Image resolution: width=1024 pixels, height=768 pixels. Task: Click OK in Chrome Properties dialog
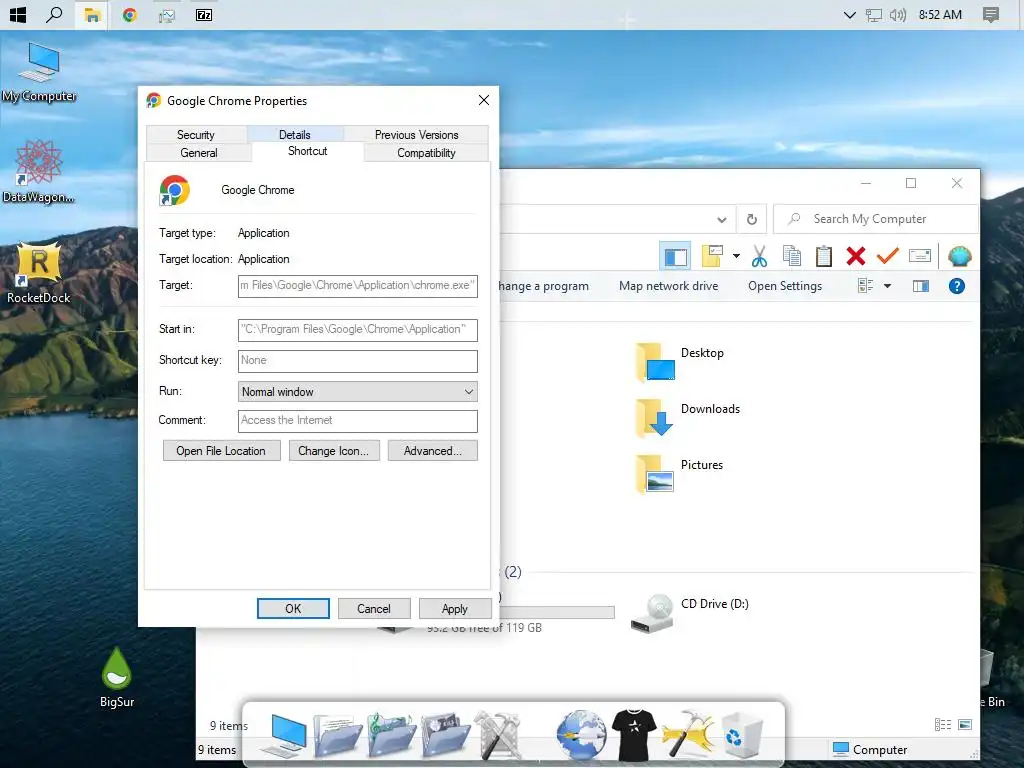293,609
